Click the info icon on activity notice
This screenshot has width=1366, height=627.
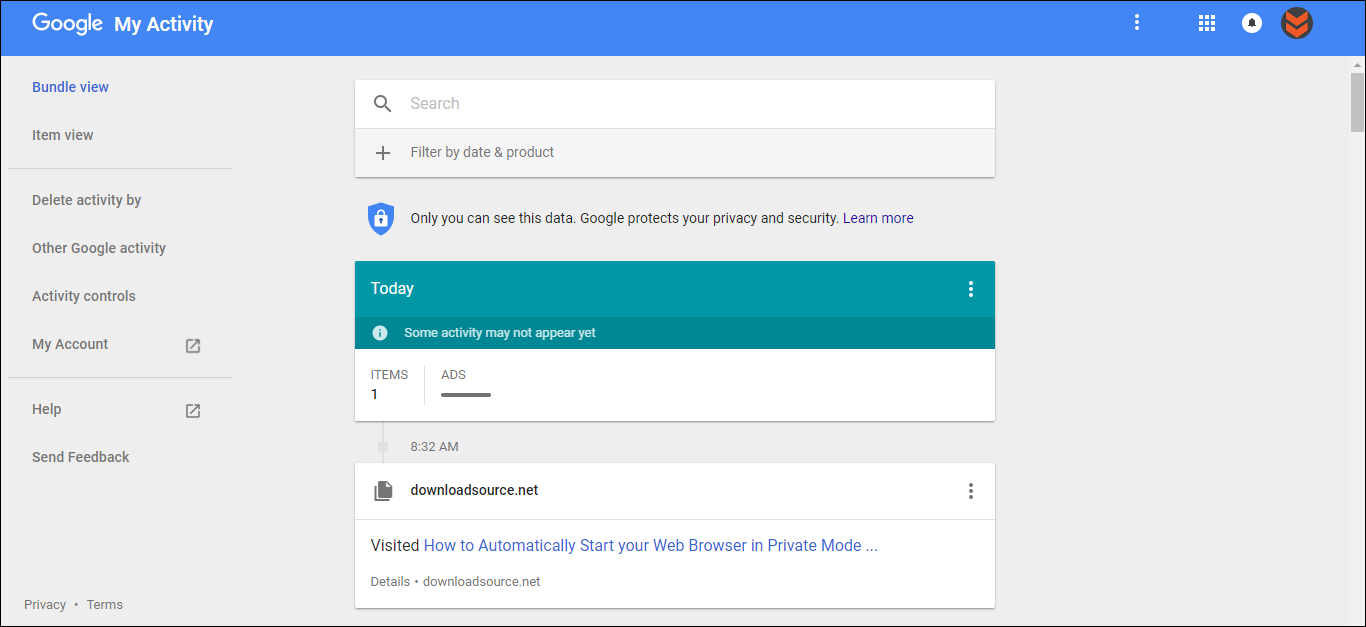pyautogui.click(x=380, y=333)
